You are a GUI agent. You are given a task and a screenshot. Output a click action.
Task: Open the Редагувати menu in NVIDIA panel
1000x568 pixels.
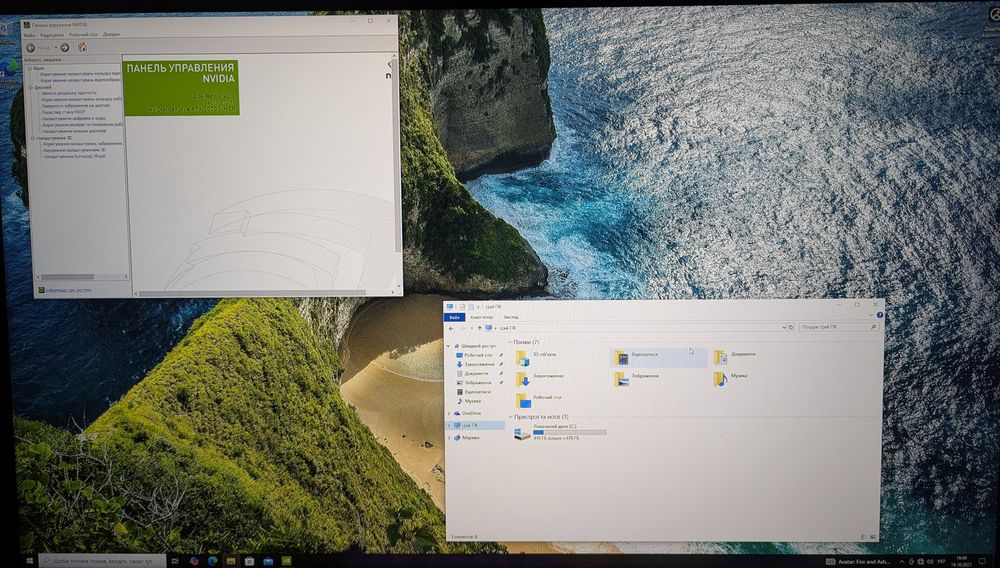coord(52,34)
